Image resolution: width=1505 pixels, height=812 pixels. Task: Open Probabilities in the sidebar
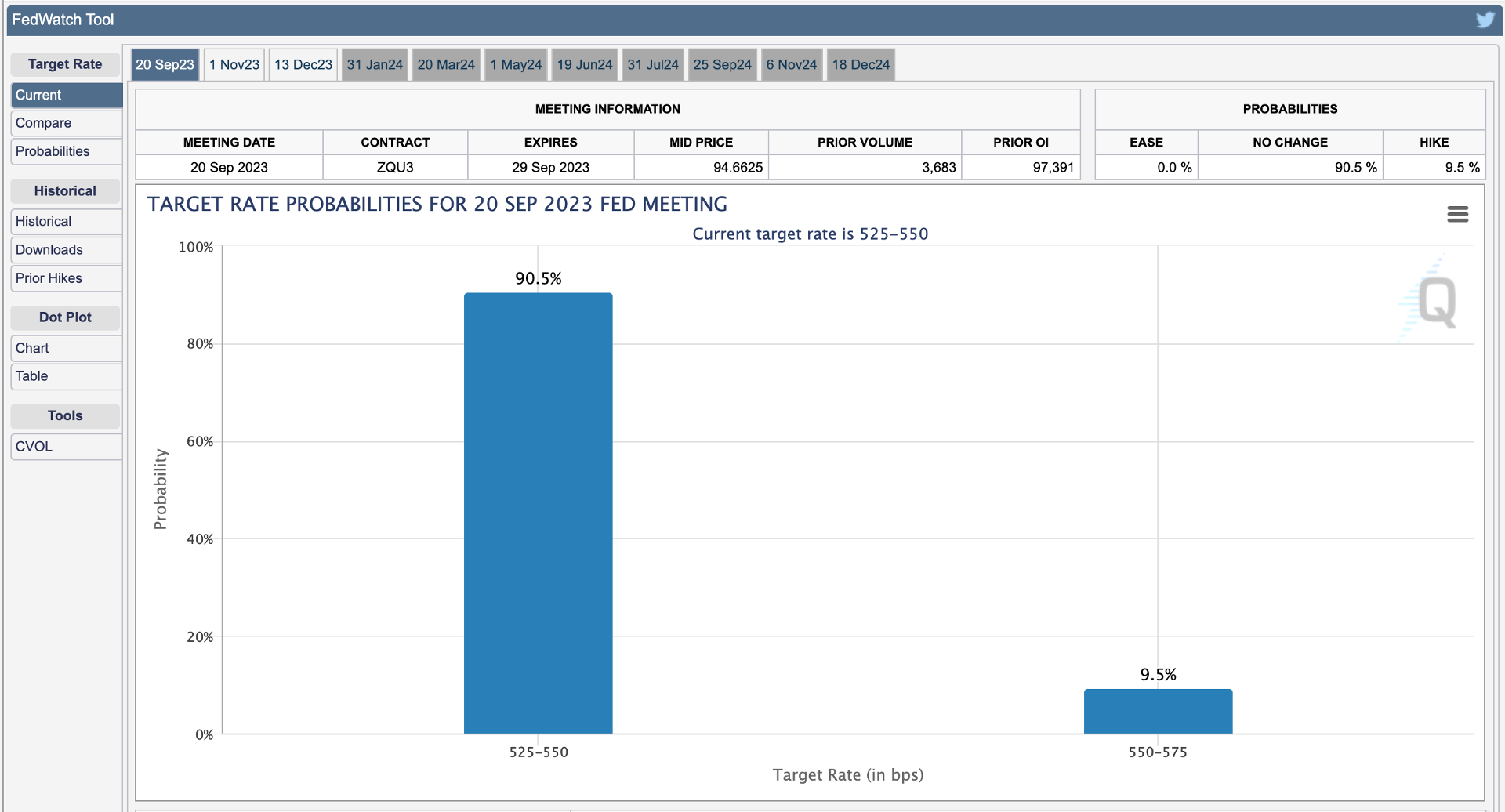[x=67, y=151]
